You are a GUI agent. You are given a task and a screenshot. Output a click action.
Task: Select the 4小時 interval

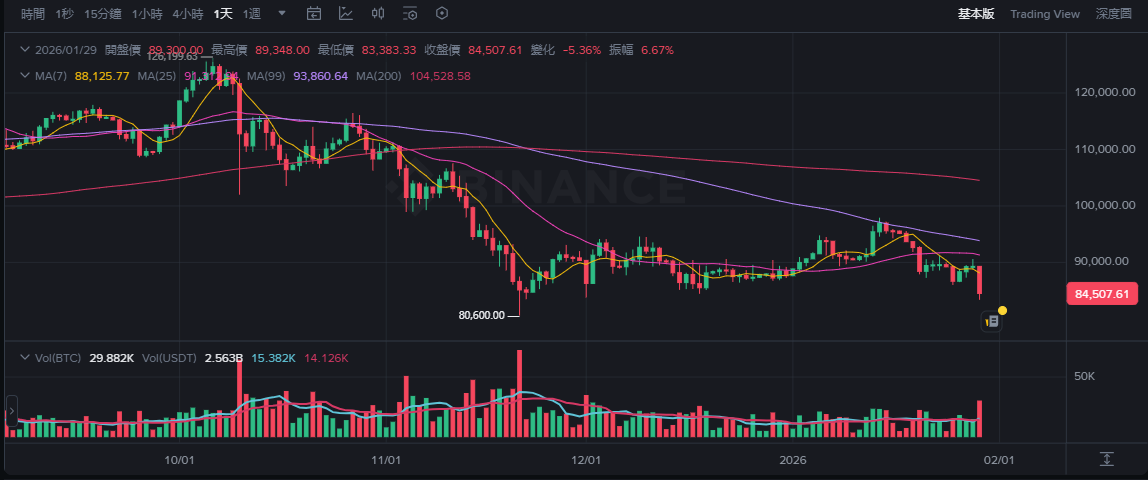tap(188, 14)
